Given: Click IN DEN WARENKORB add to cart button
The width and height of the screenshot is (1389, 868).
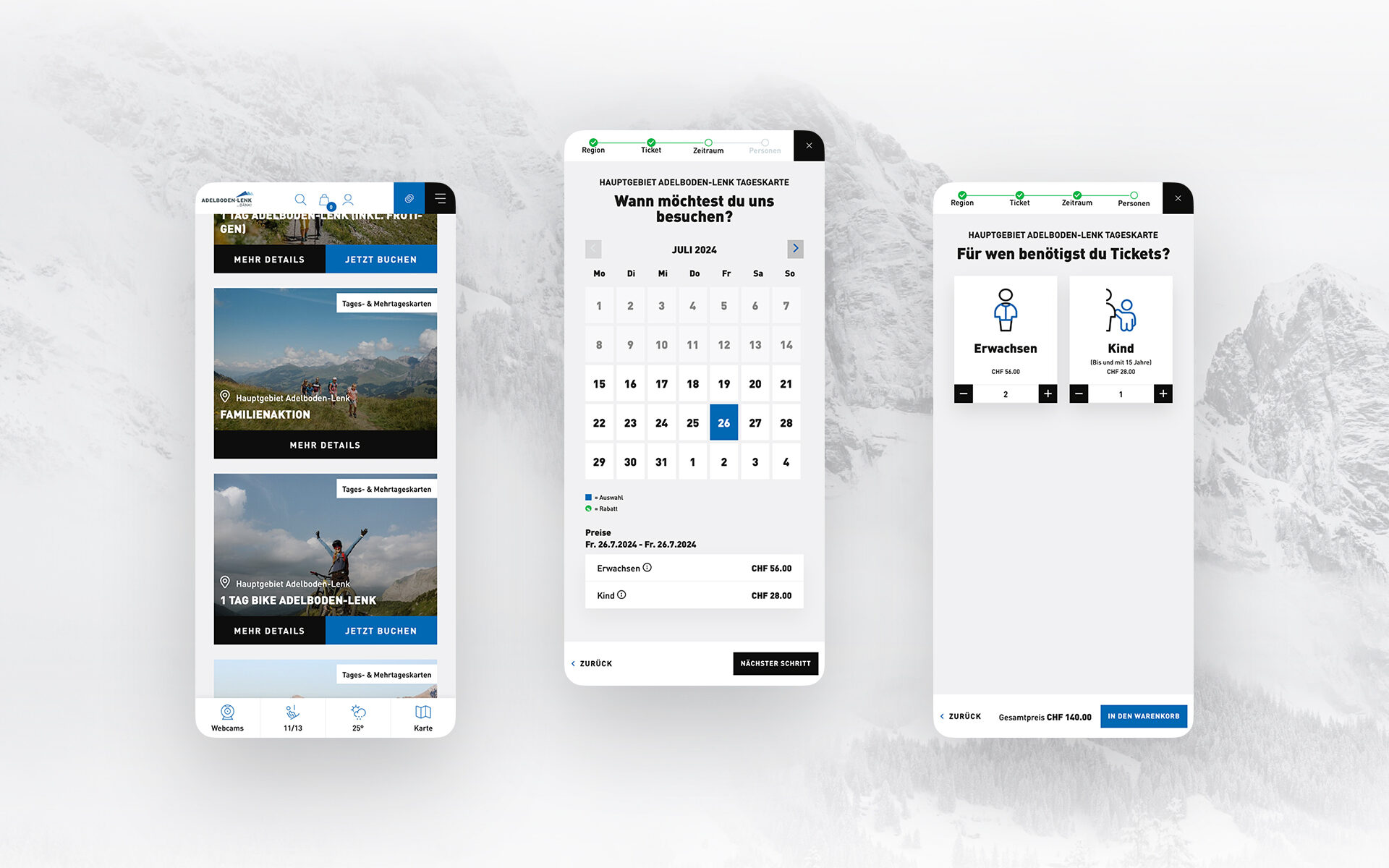Looking at the screenshot, I should 1143,716.
